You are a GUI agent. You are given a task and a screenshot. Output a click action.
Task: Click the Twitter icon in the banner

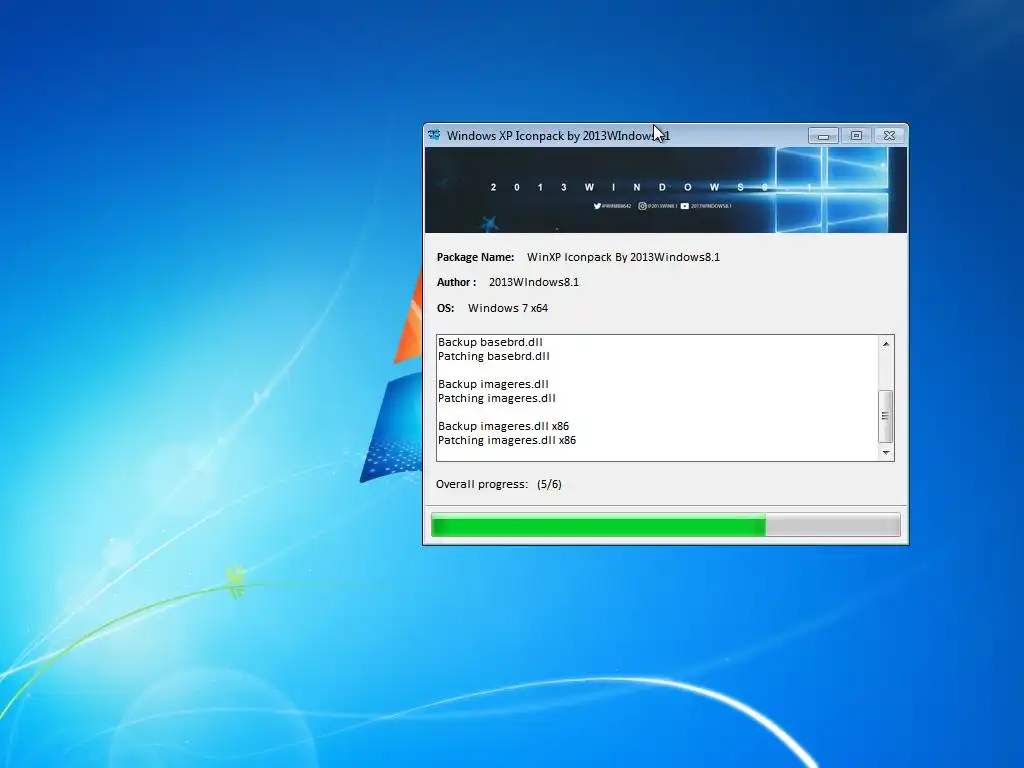[x=597, y=206]
